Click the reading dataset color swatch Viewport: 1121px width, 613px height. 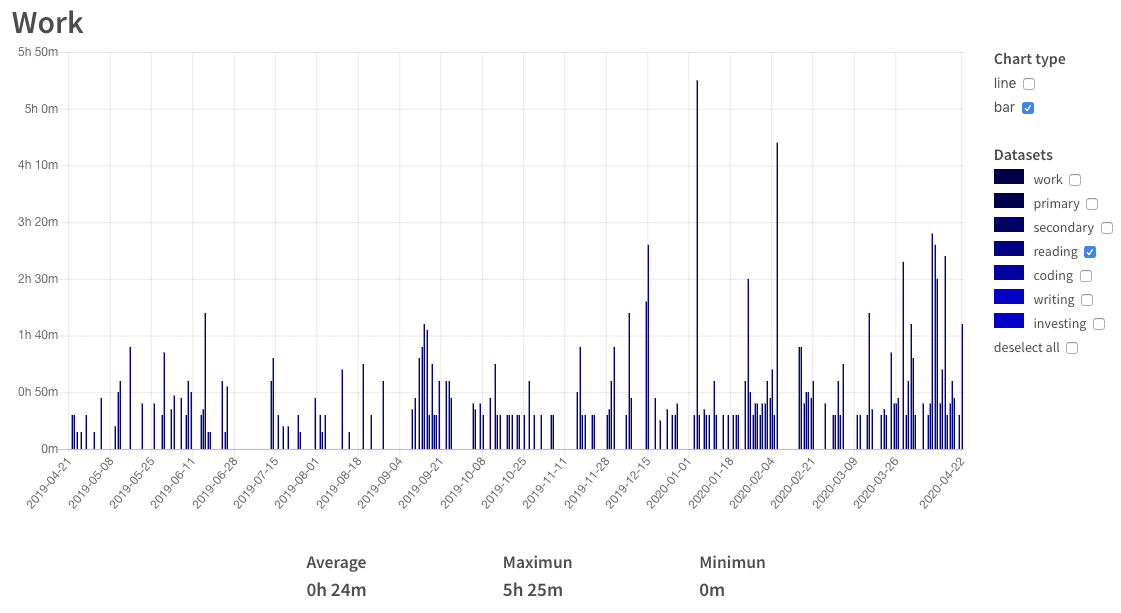(1009, 249)
